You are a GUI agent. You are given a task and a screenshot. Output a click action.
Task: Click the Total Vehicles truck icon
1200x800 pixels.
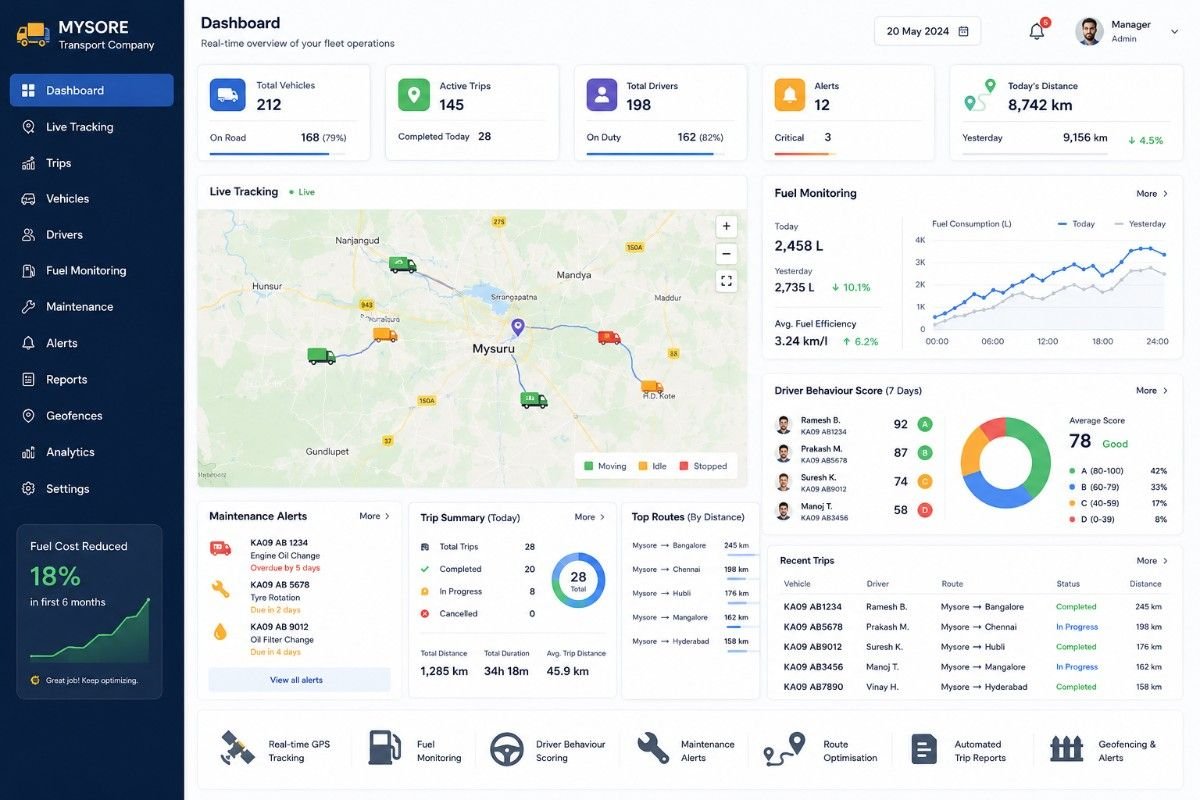tap(227, 95)
